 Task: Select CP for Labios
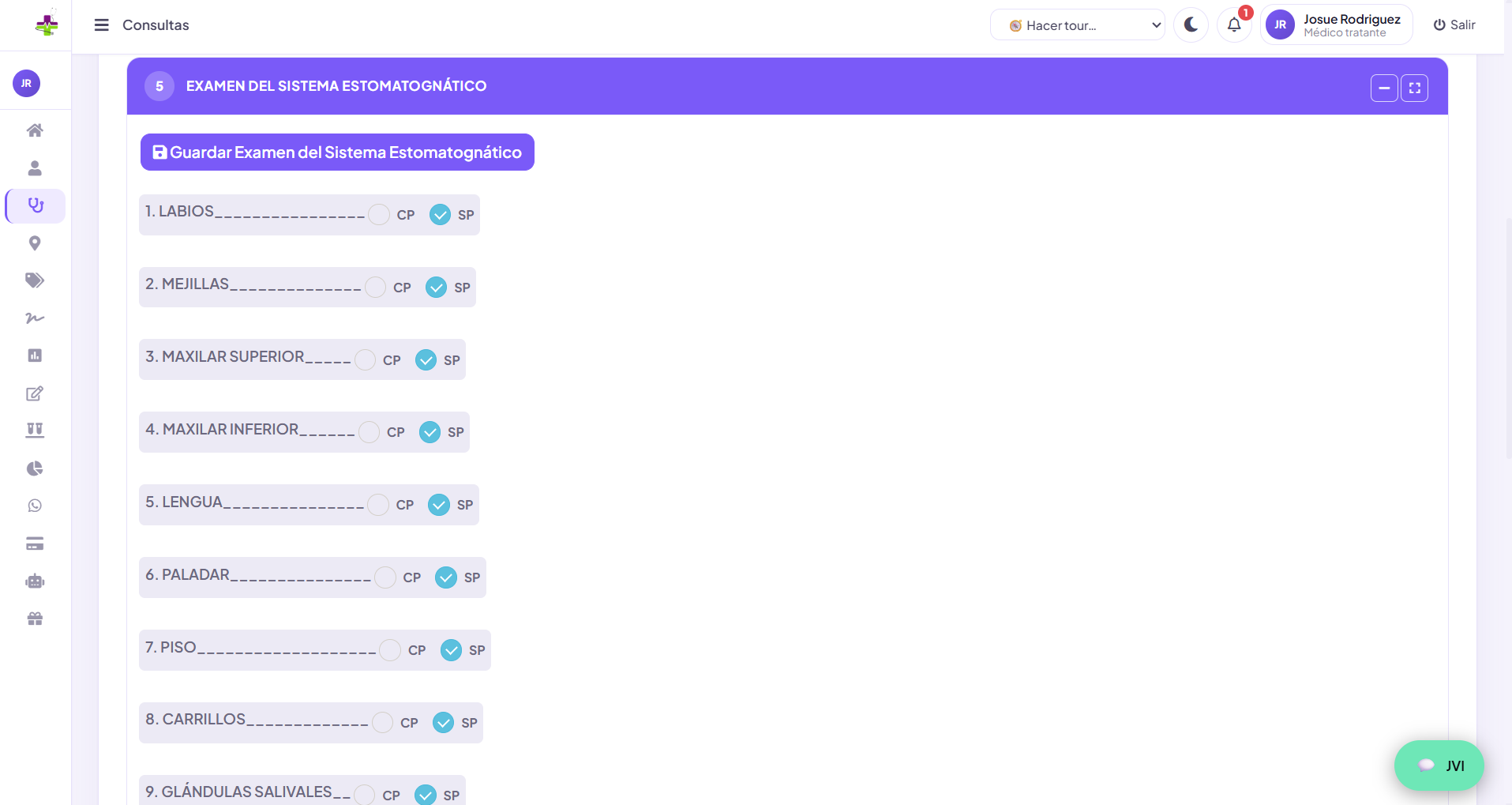(379, 215)
